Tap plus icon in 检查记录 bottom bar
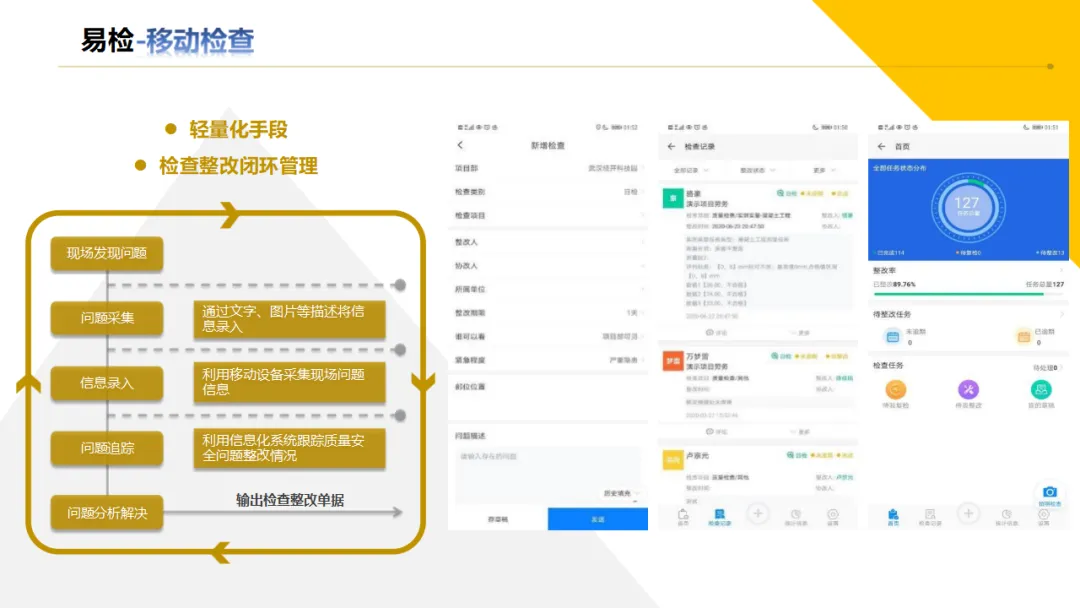Viewport: 1080px width, 608px height. point(758,514)
